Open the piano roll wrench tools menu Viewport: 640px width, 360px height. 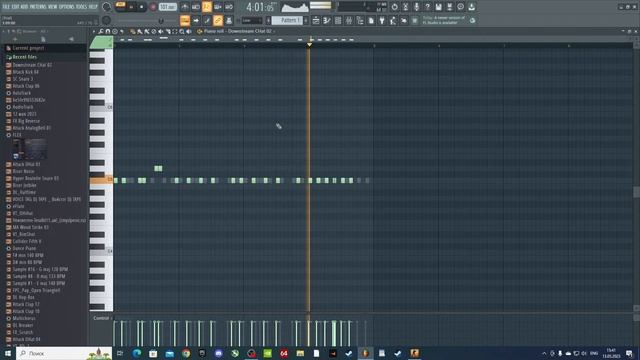point(100,31)
